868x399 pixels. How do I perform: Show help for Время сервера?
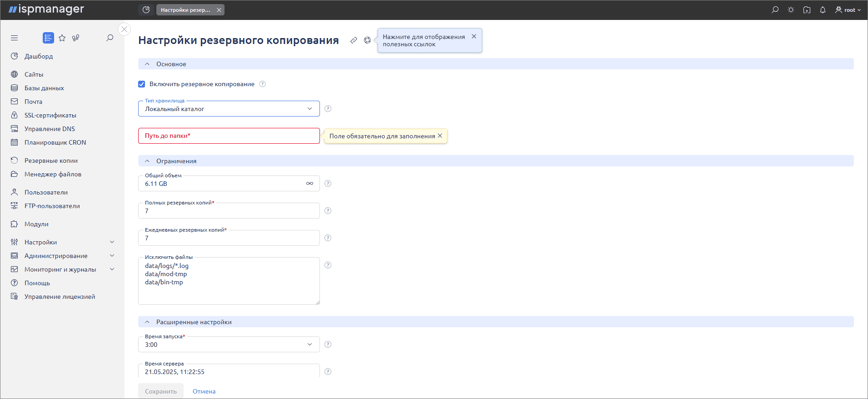[x=327, y=371]
